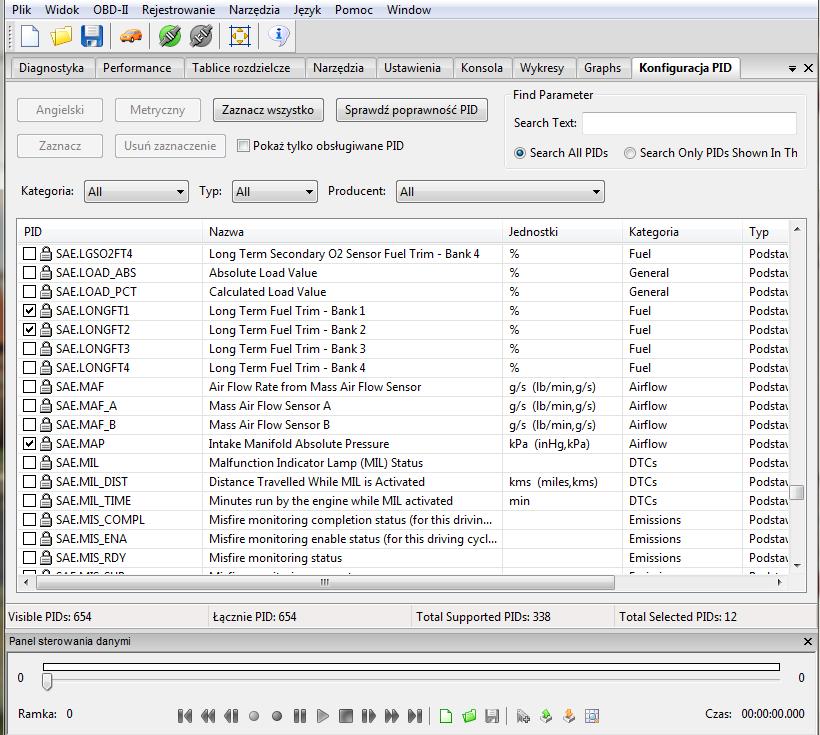Uncheck the SAE.LONGFT1 checkbox

click(30, 311)
